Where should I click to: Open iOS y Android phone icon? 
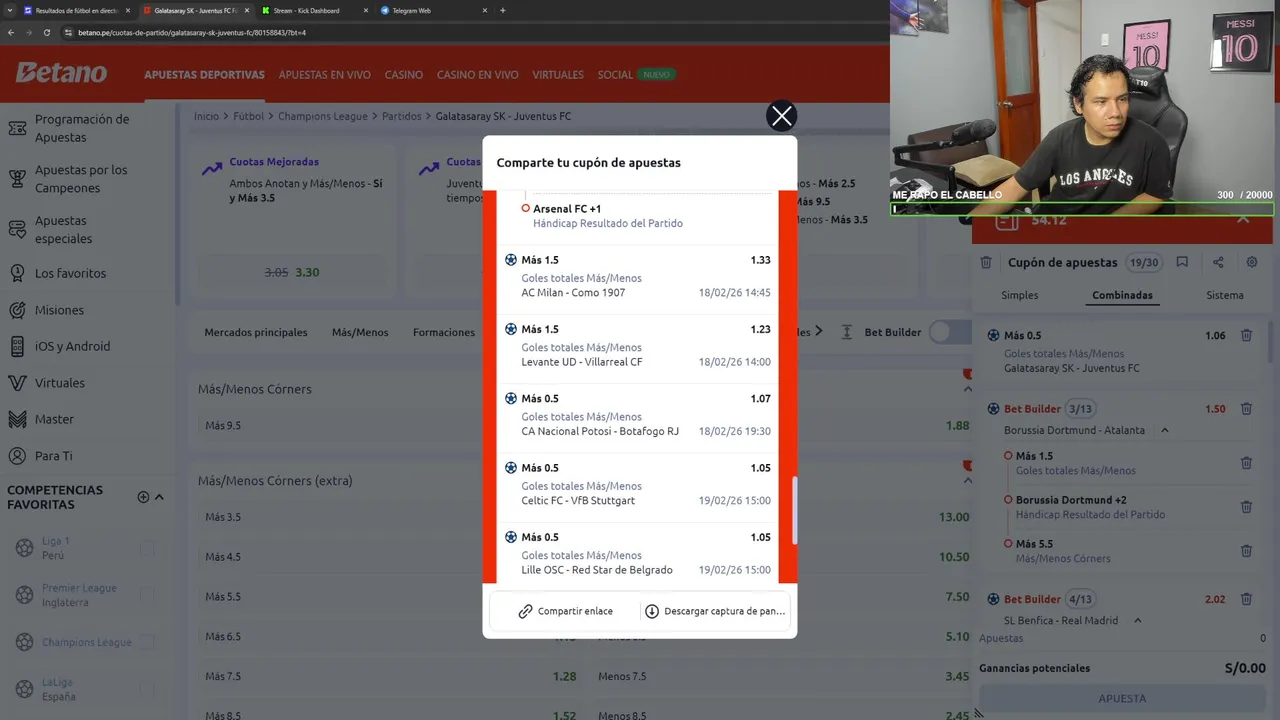17,346
